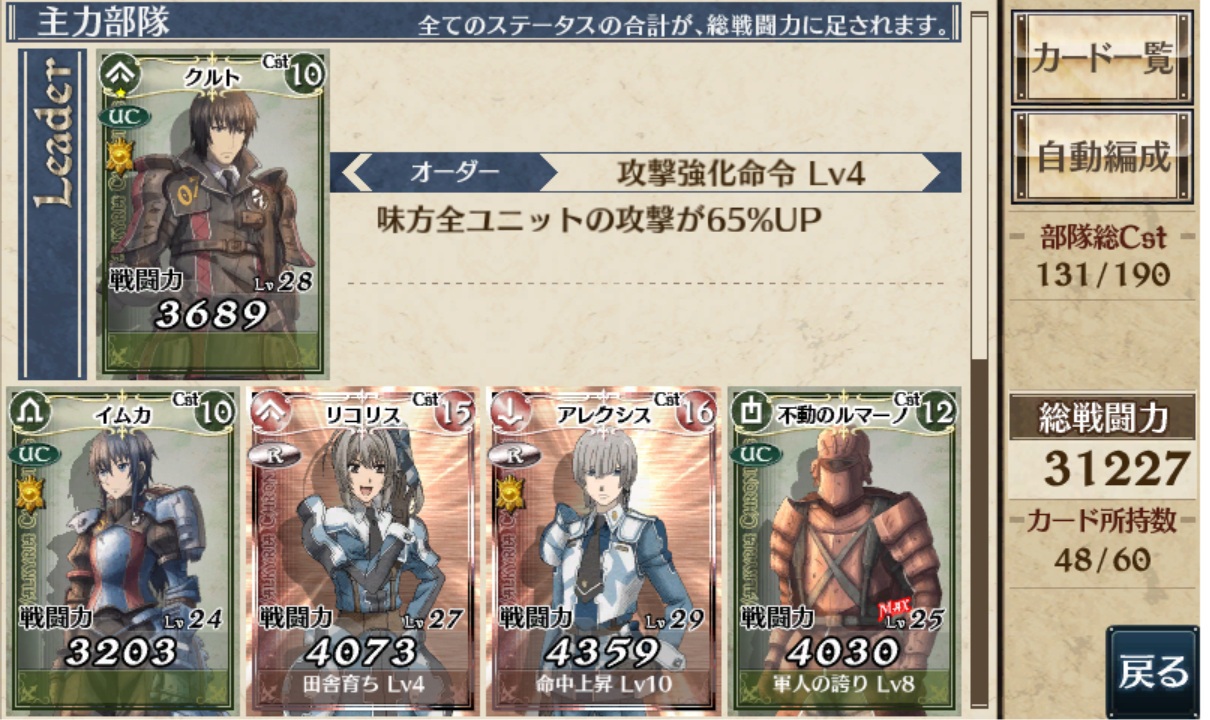Open カード一覧 card list
This screenshot has height=720, width=1210.
point(1103,58)
